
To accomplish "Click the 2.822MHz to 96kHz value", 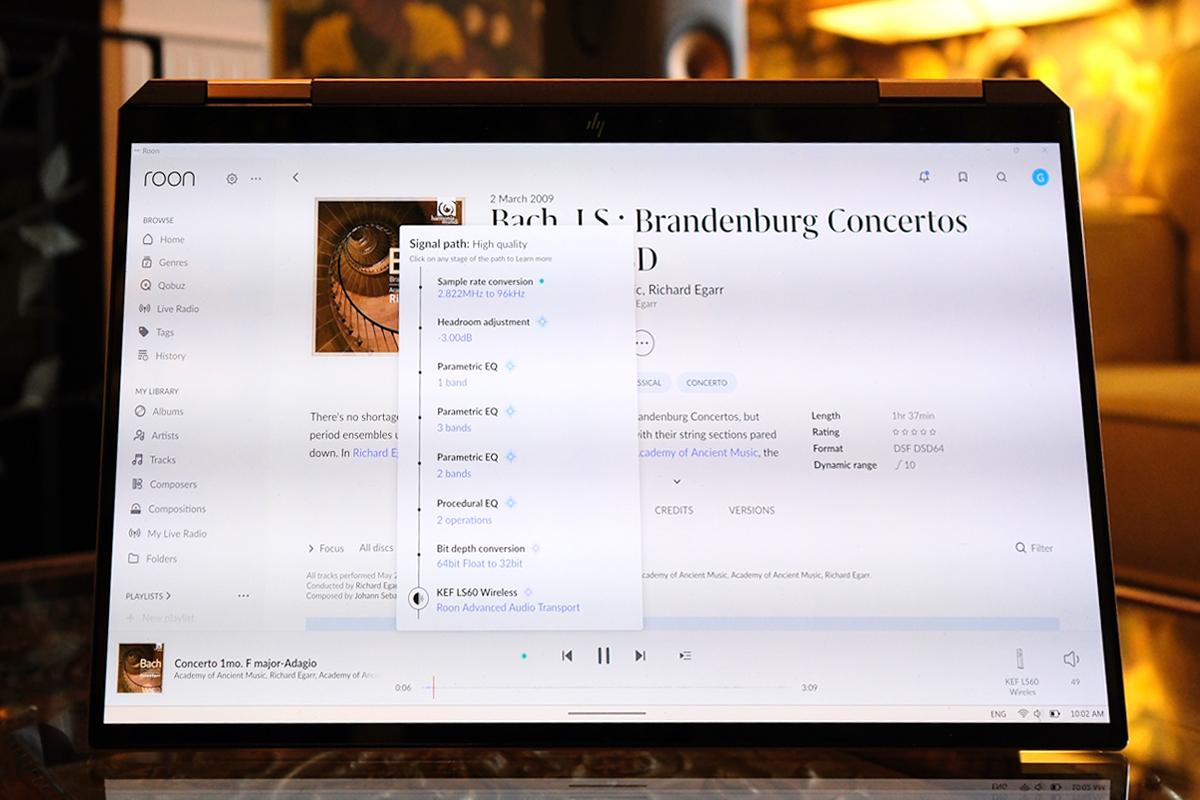I will tap(481, 294).
